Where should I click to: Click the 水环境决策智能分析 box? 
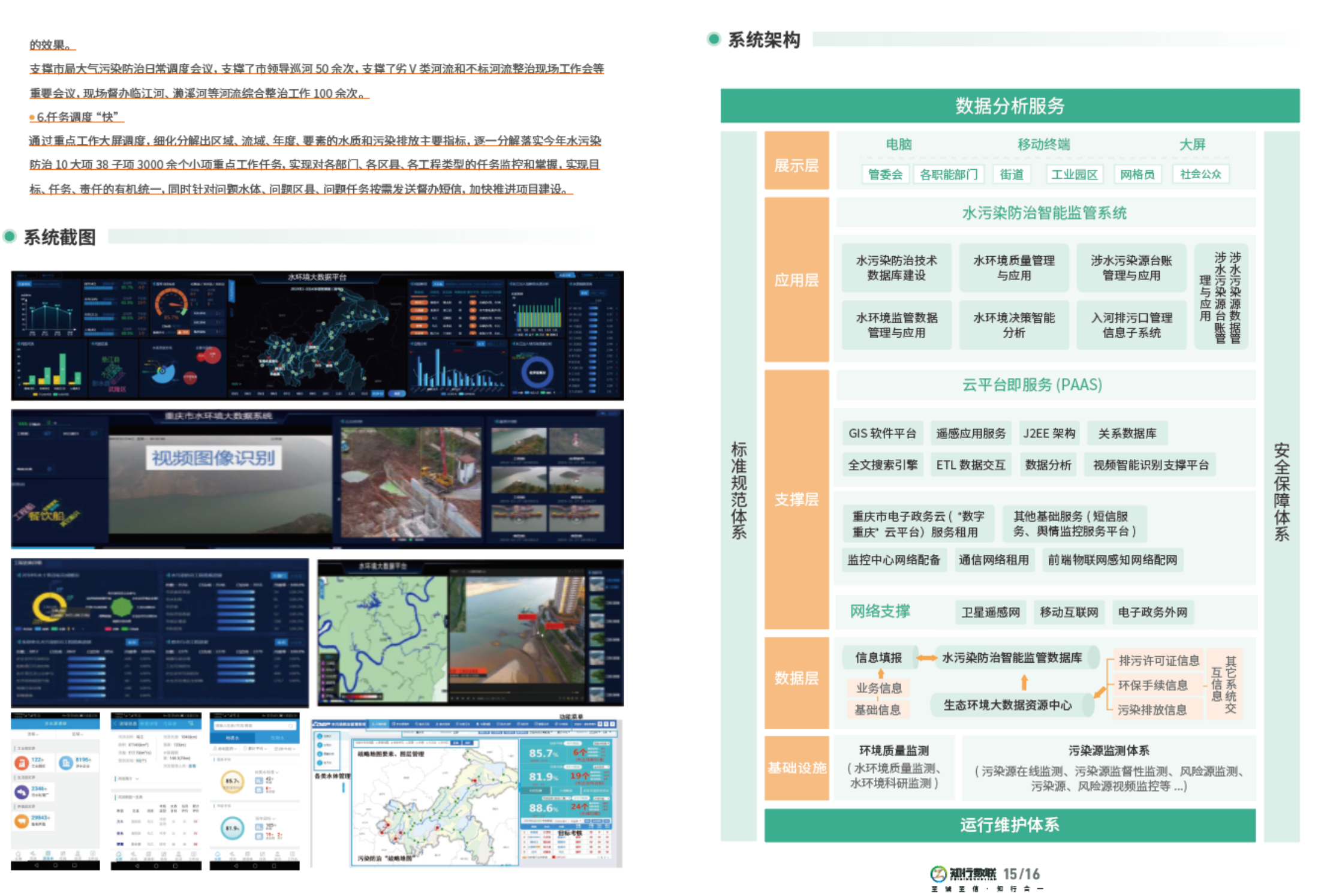point(1014,325)
